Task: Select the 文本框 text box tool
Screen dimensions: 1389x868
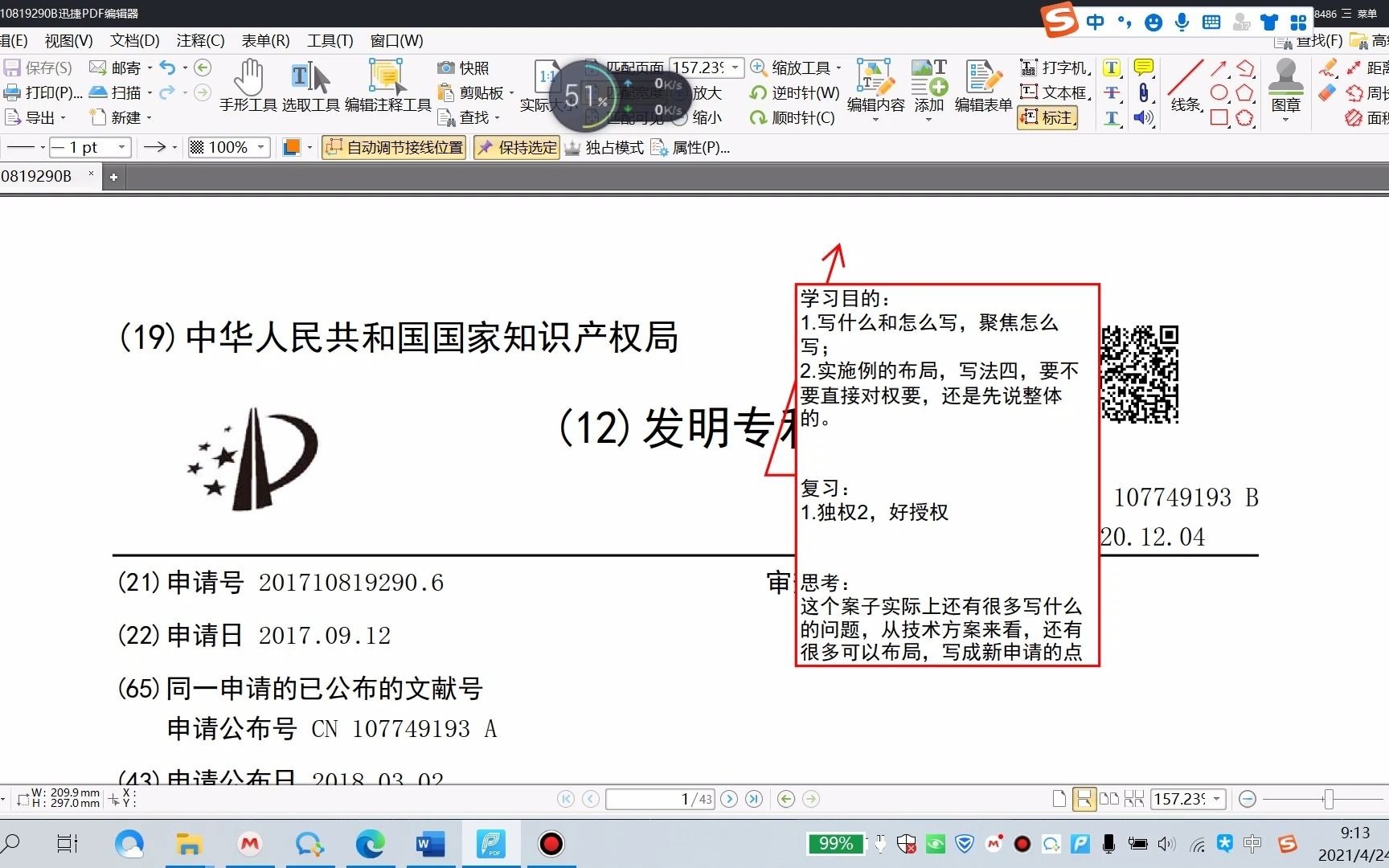Action: 1055,92
